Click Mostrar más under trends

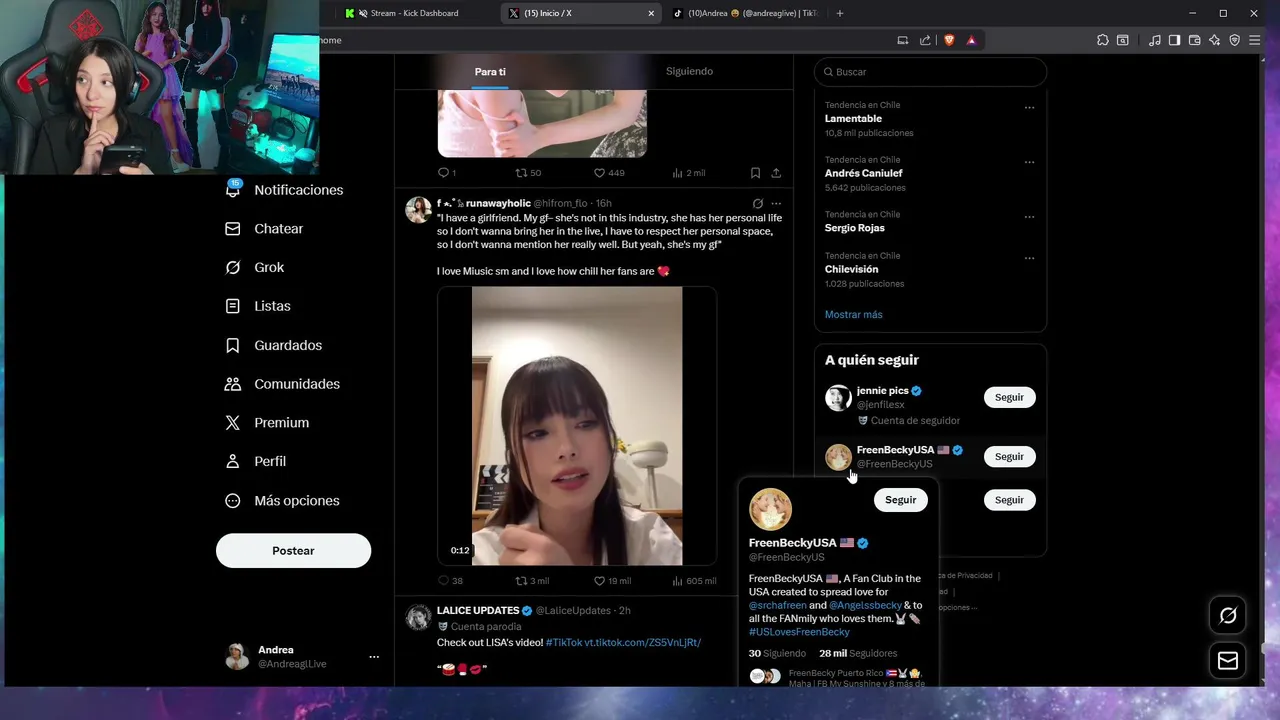[853, 315]
